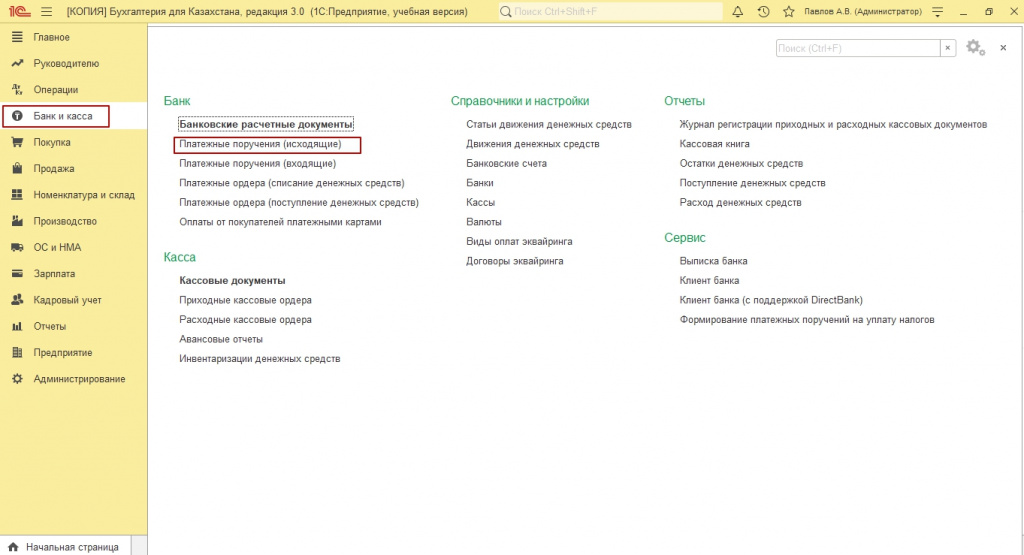Open Банковские расчетные документы

coord(266,124)
